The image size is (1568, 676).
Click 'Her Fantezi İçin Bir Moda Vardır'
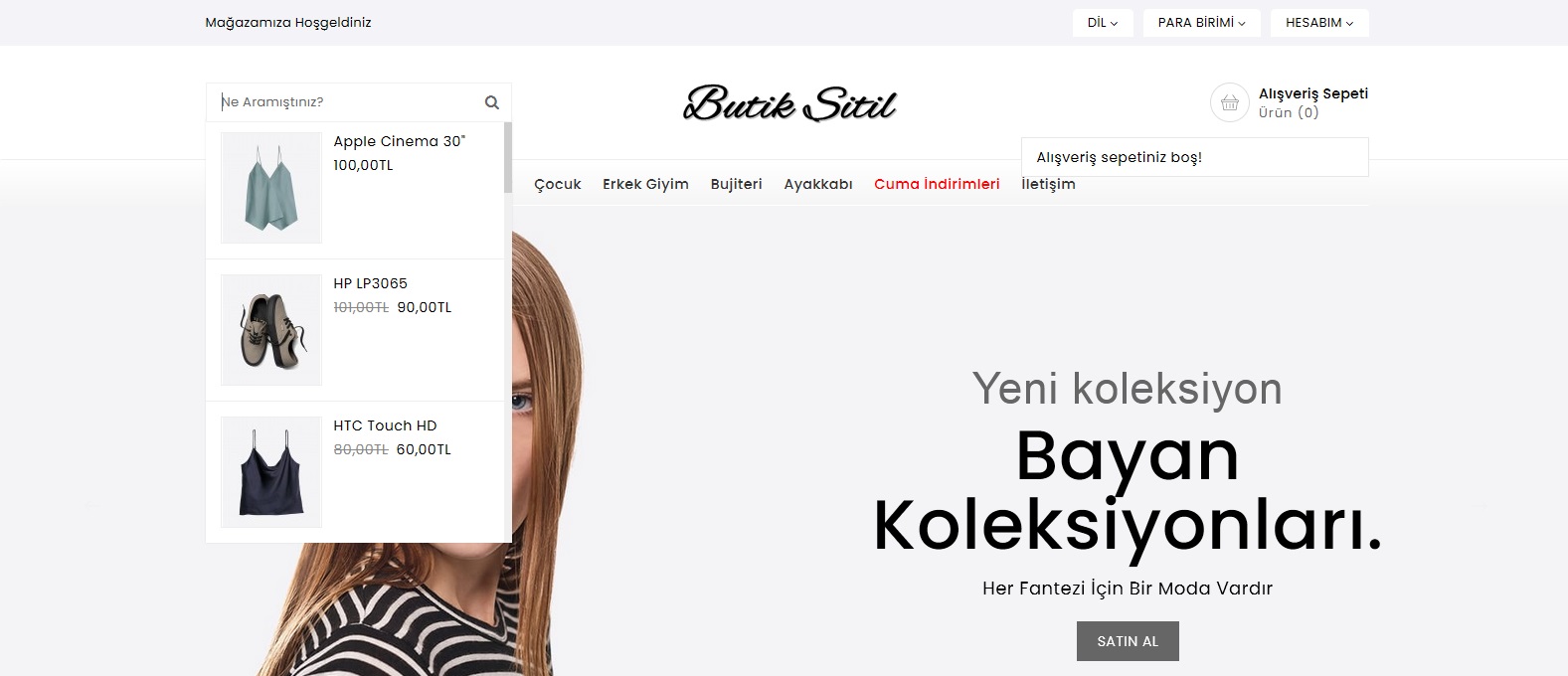pyautogui.click(x=1128, y=589)
